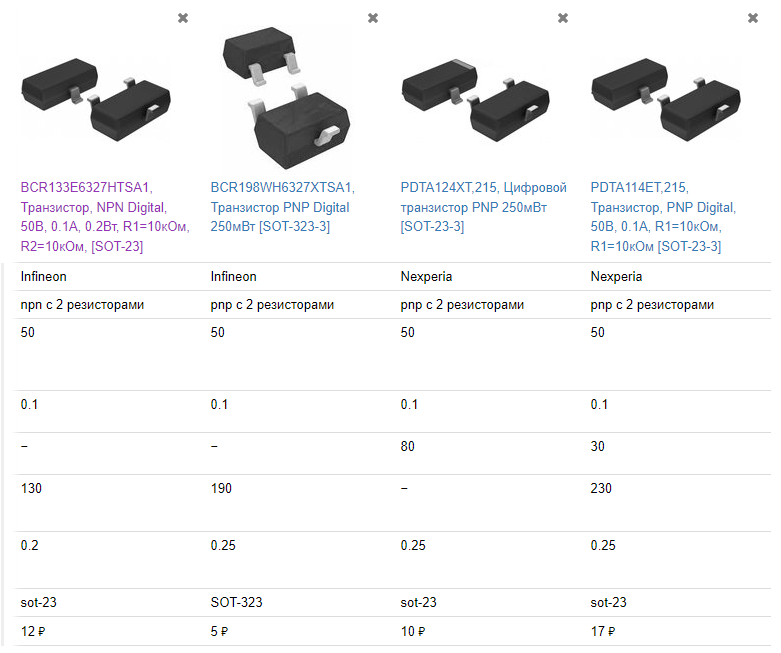Screen dimensions: 781x653
Task: Remove BCR133E6327HTSA1 from comparison with its X
Action: click(182, 18)
